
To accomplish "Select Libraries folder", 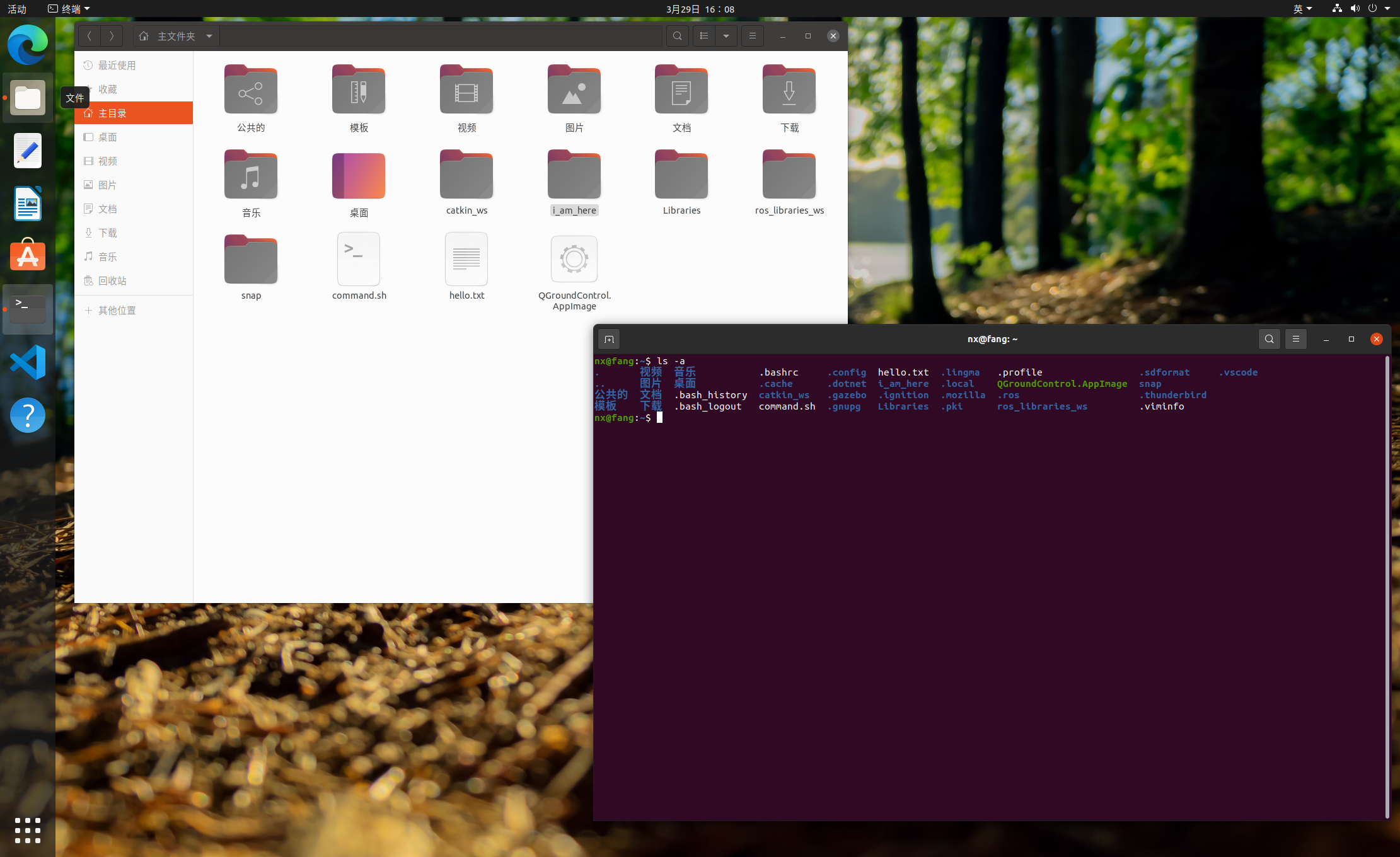I will [x=681, y=182].
